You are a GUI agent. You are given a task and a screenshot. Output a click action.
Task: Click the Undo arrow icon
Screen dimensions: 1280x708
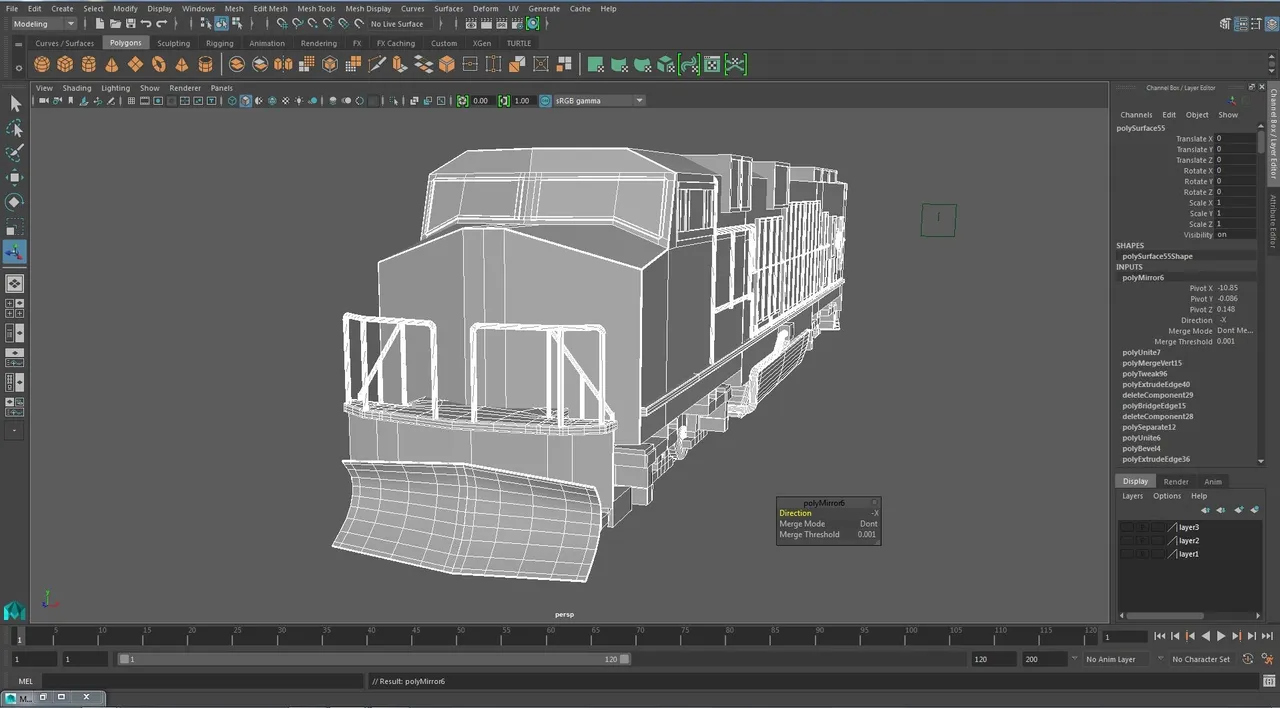(146, 23)
